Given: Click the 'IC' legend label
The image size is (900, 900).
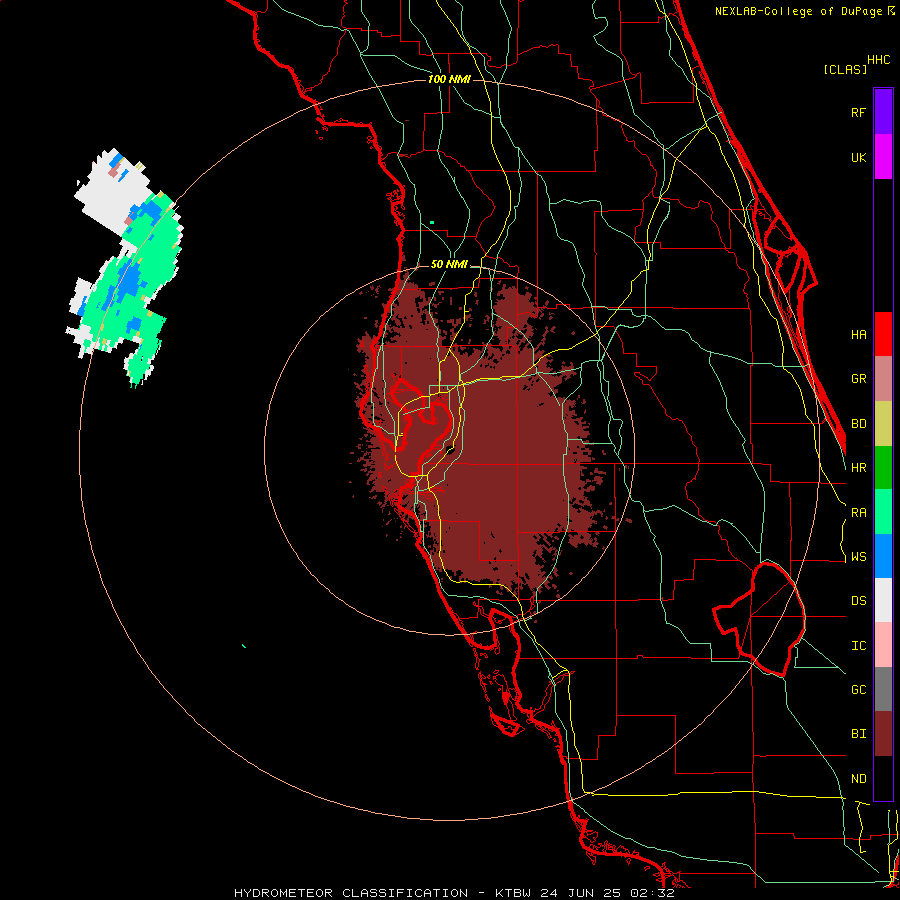Looking at the screenshot, I should pyautogui.click(x=858, y=646).
